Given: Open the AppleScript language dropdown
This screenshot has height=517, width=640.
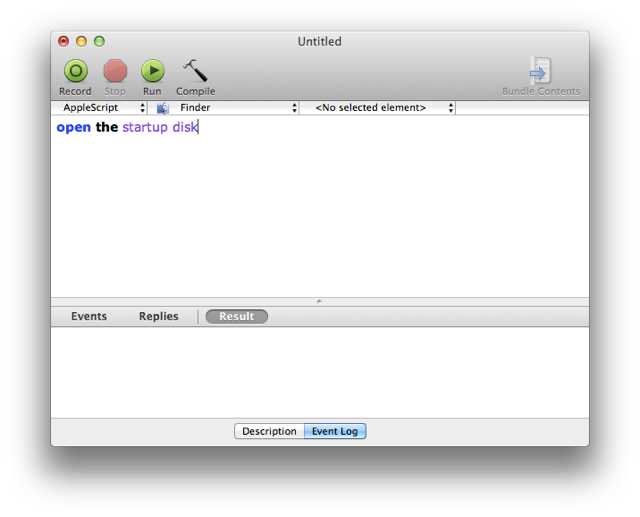Looking at the screenshot, I should (99, 108).
